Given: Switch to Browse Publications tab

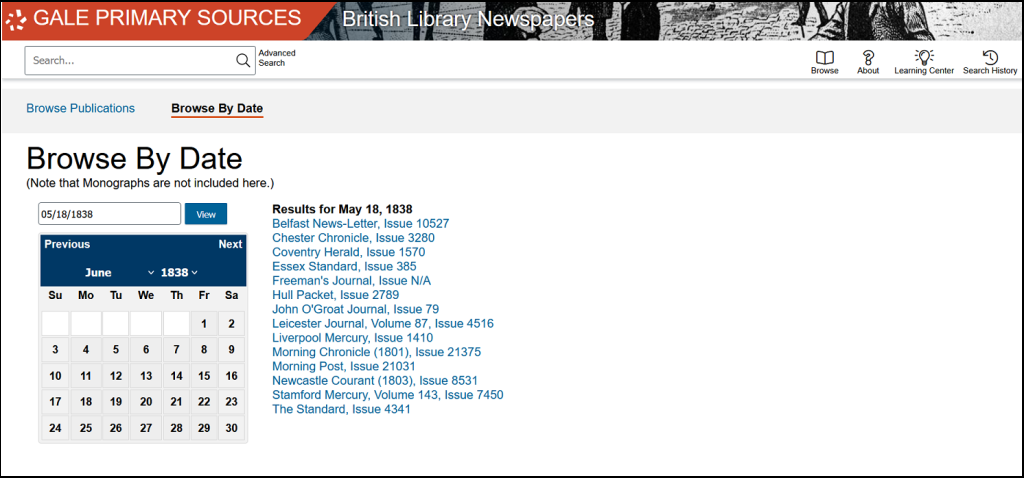Looking at the screenshot, I should pos(80,108).
